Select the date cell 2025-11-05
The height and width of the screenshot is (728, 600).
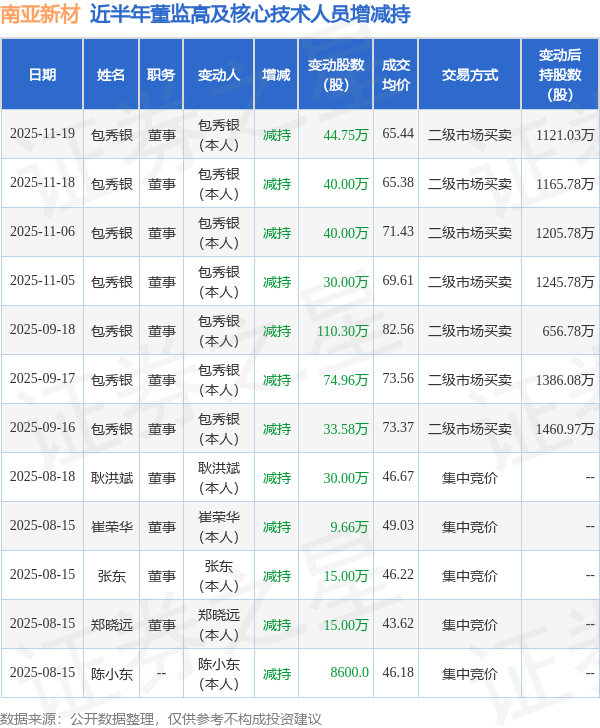[x=42, y=280]
